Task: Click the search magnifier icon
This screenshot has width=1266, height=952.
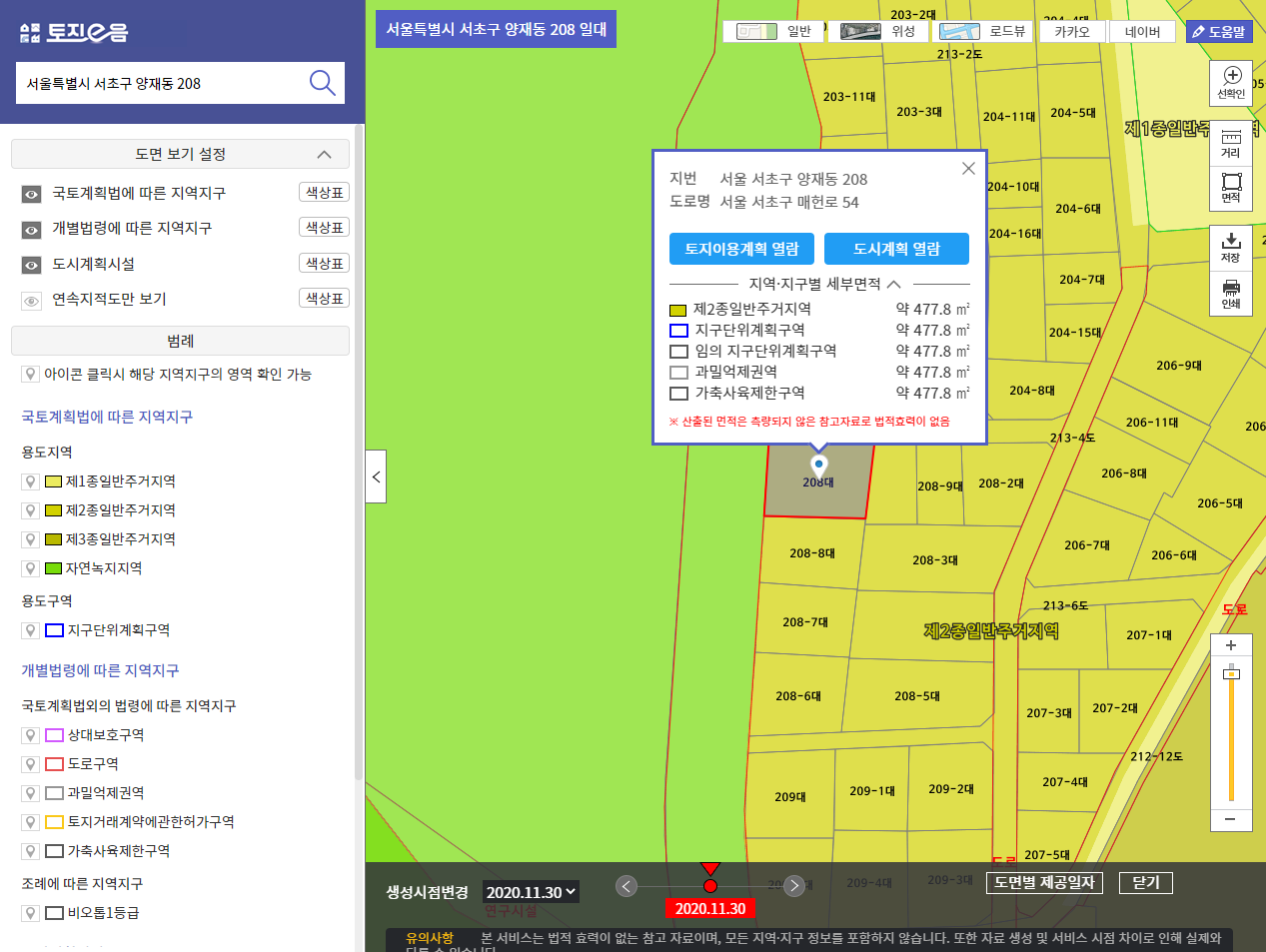Action: pos(322,83)
